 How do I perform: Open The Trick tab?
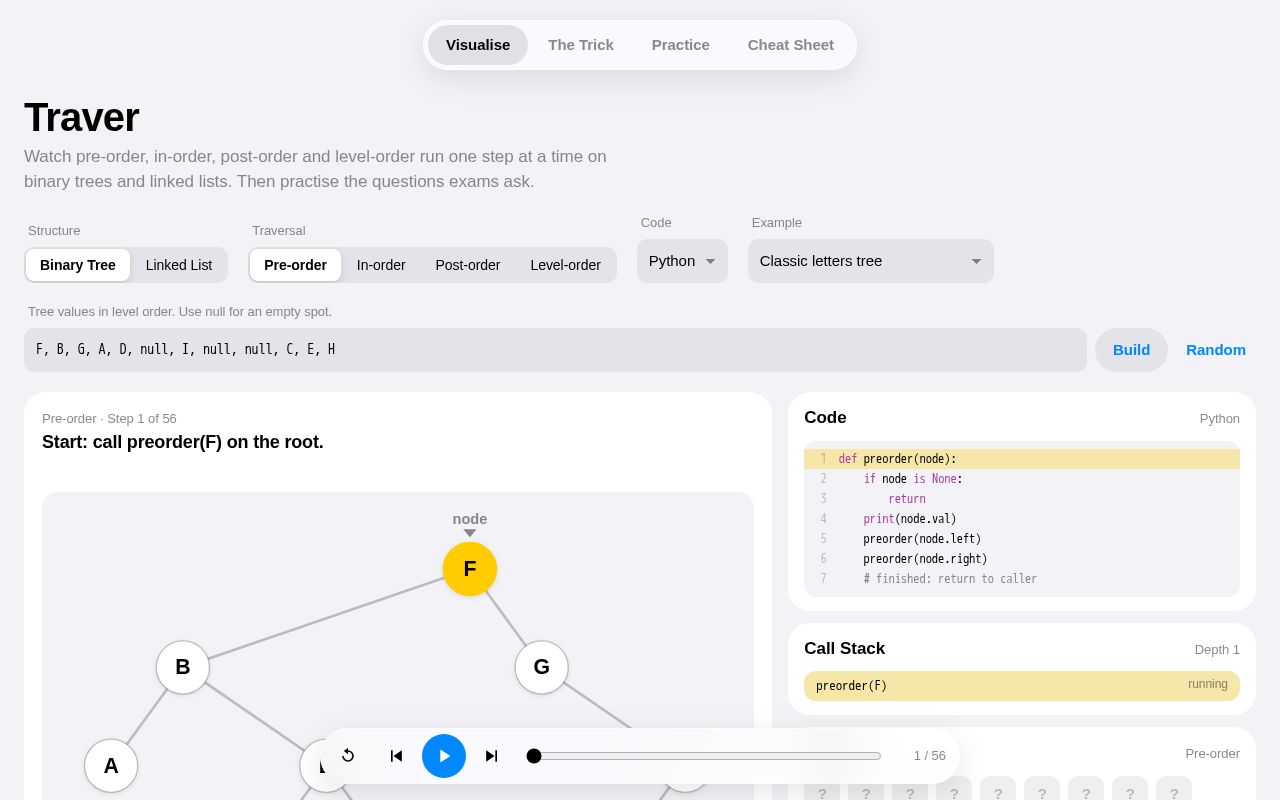coord(581,45)
